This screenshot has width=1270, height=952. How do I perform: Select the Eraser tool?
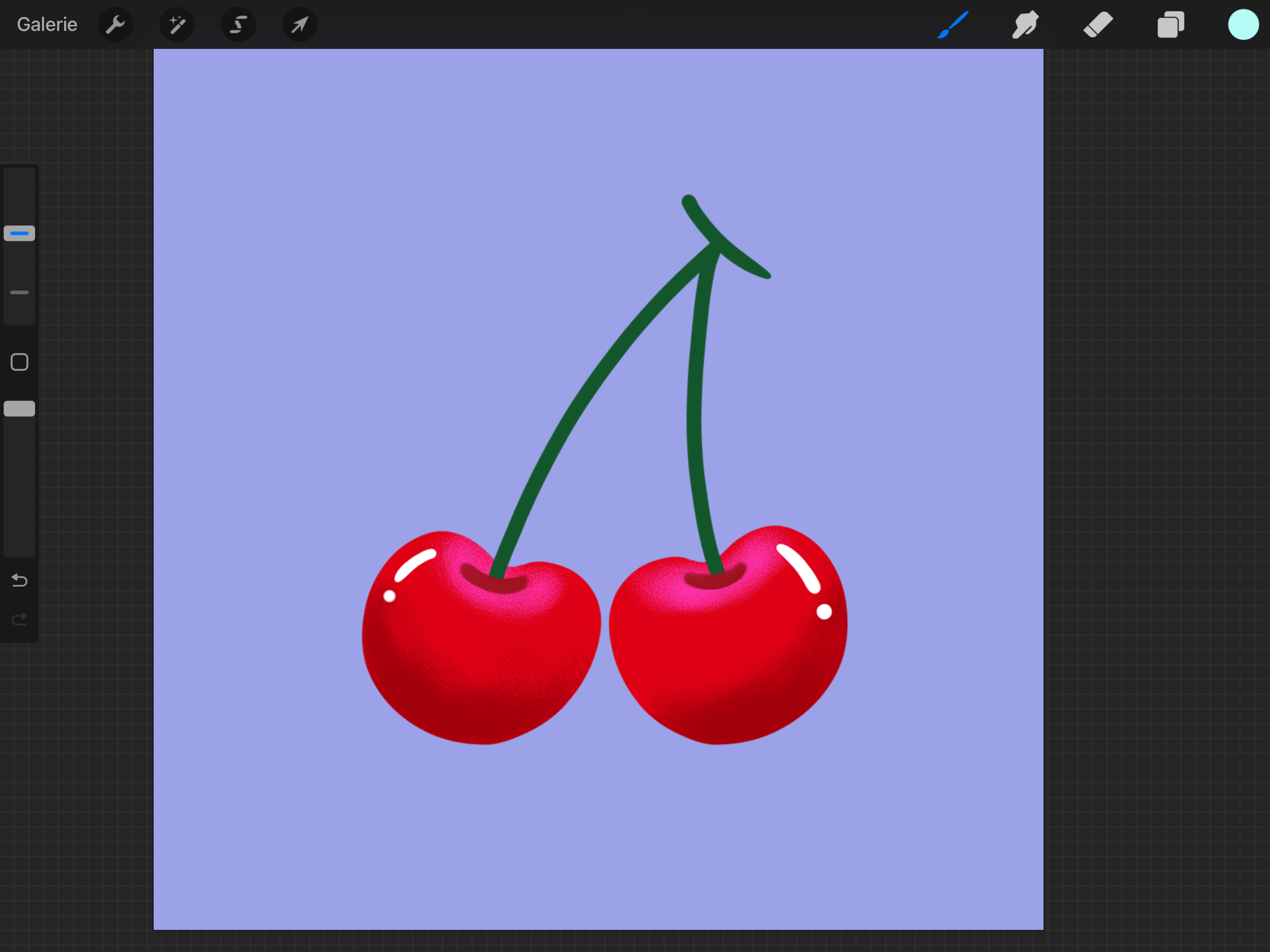pos(1098,25)
